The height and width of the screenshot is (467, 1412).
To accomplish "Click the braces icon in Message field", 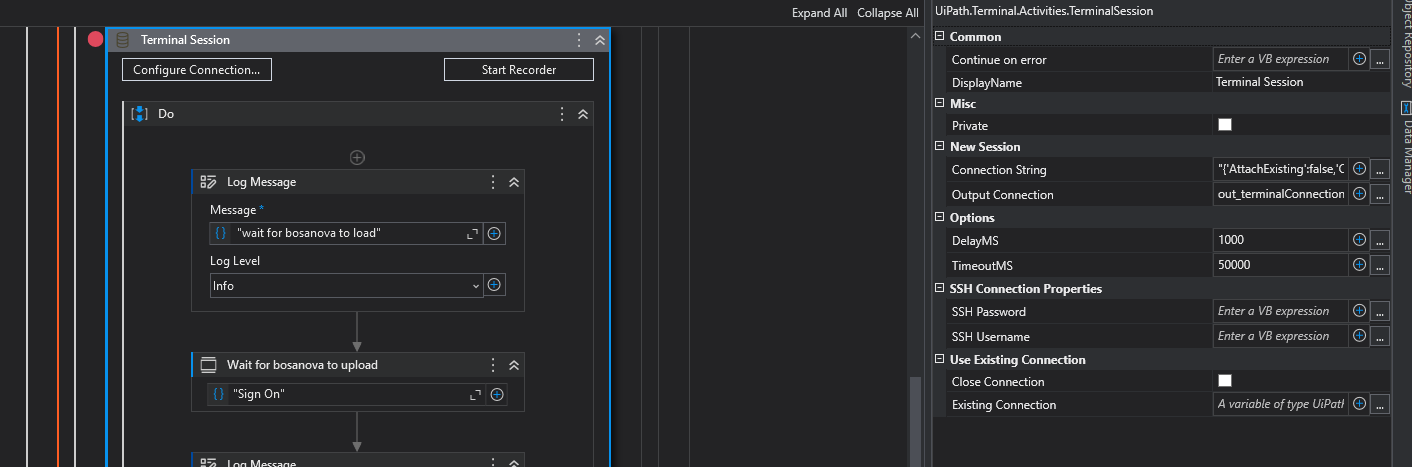I will (221, 233).
